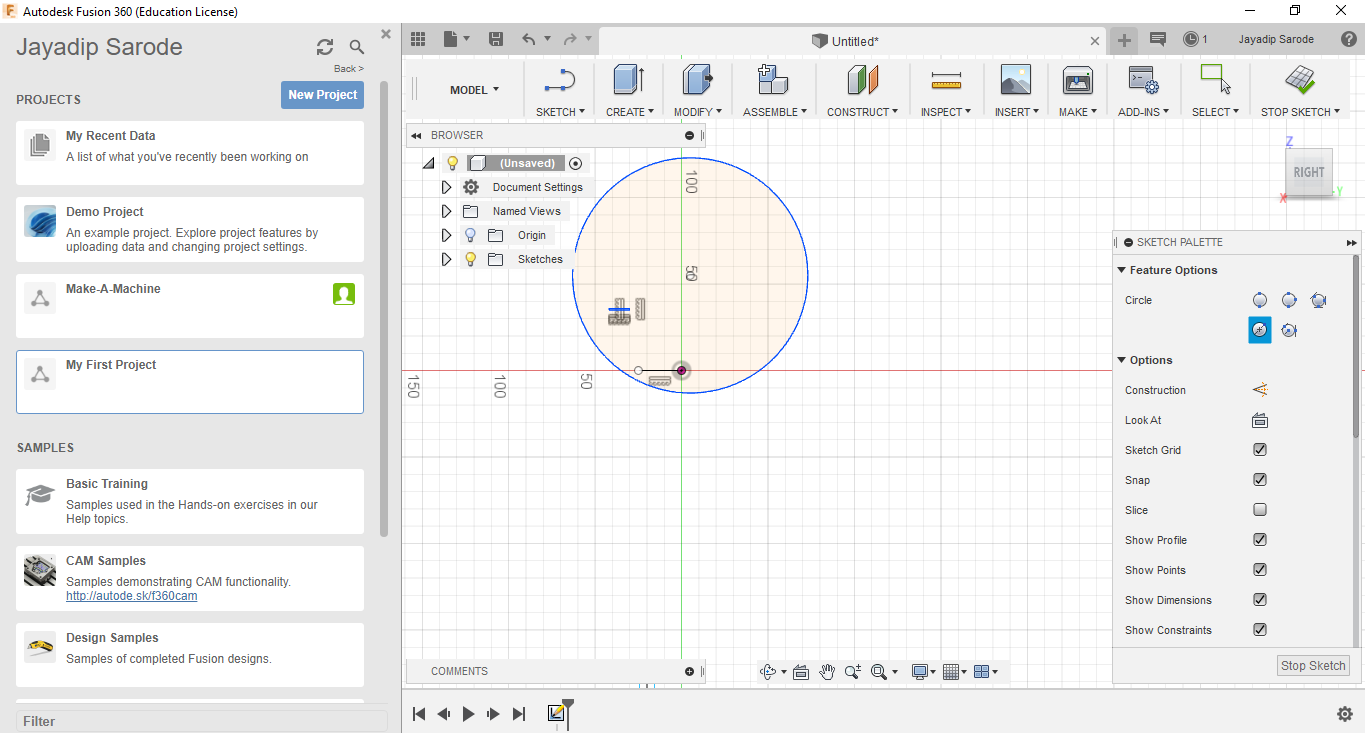This screenshot has width=1365, height=733.
Task: Click the Modify press-pull icon
Action: click(x=697, y=80)
